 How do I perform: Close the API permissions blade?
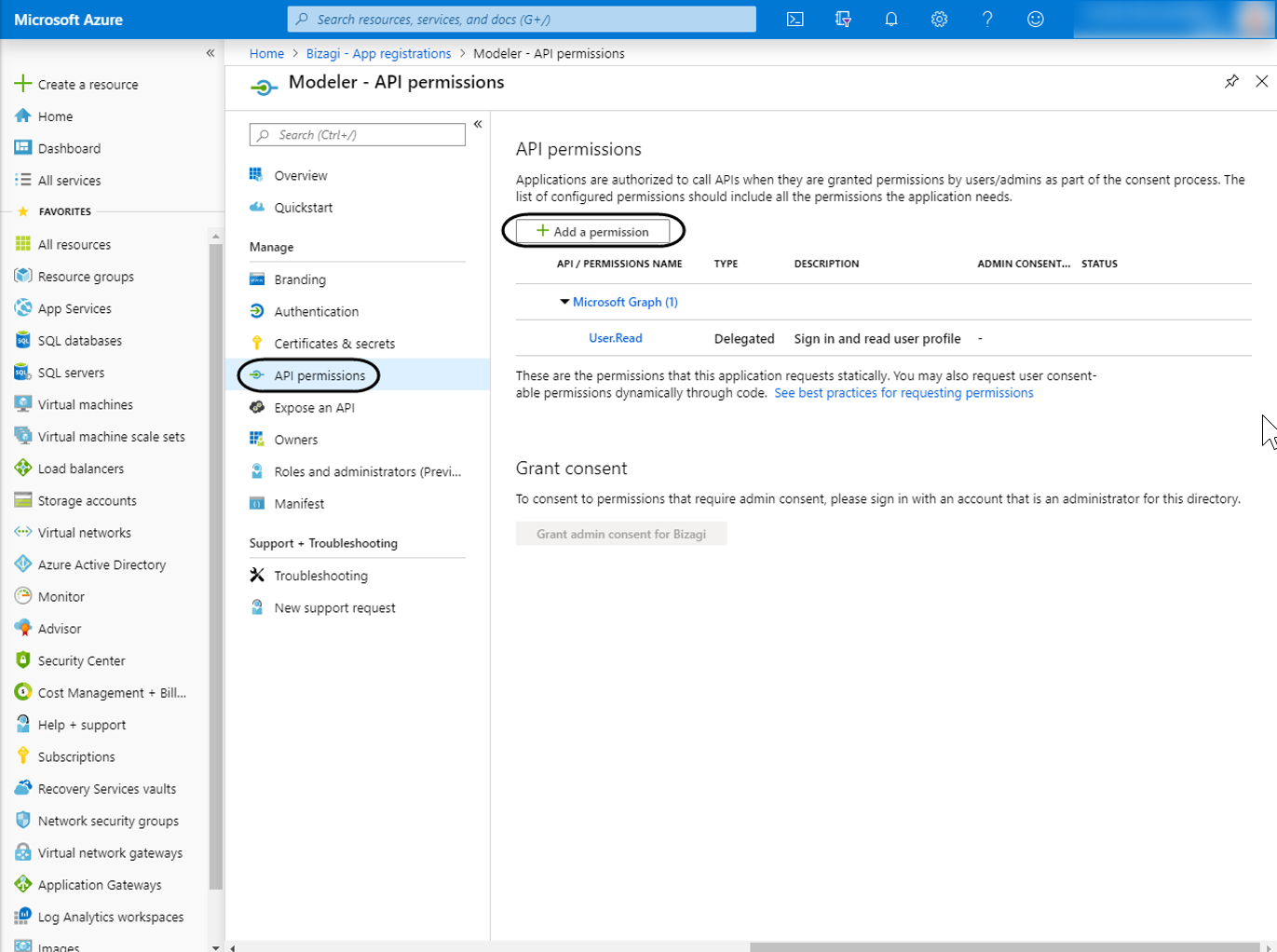click(x=1261, y=81)
